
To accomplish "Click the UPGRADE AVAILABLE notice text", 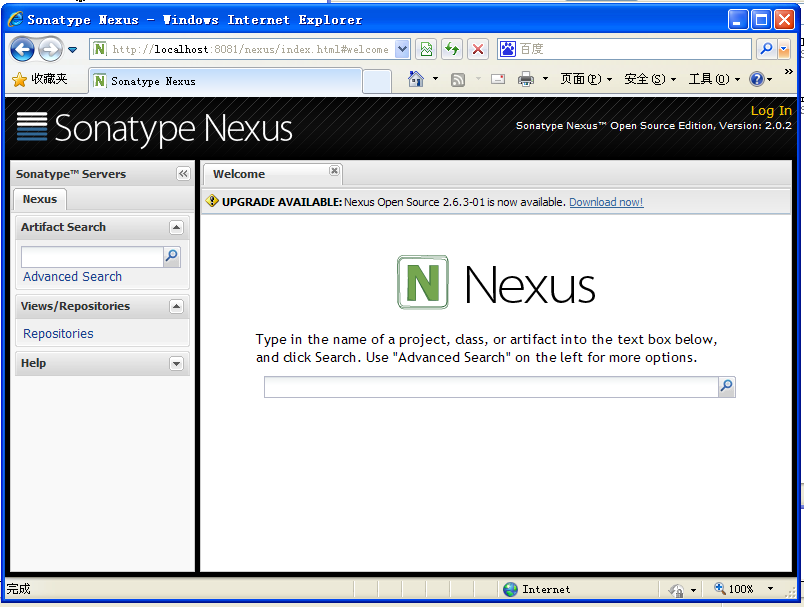I will (x=394, y=202).
